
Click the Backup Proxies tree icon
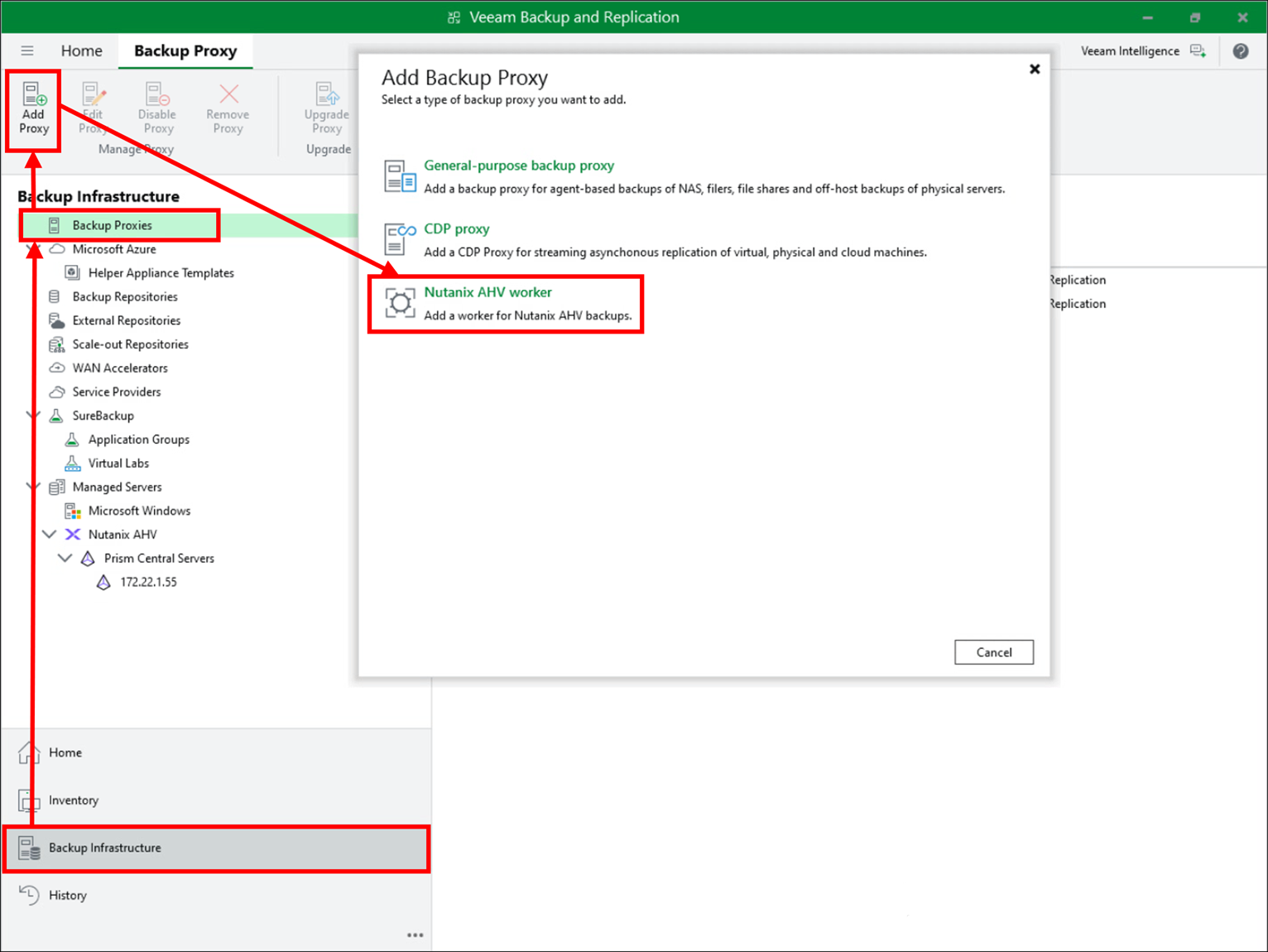[x=55, y=224]
